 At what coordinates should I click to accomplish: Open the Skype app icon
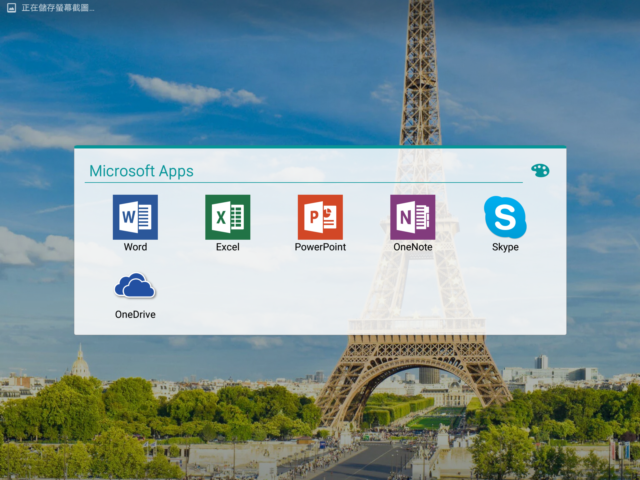(x=505, y=217)
